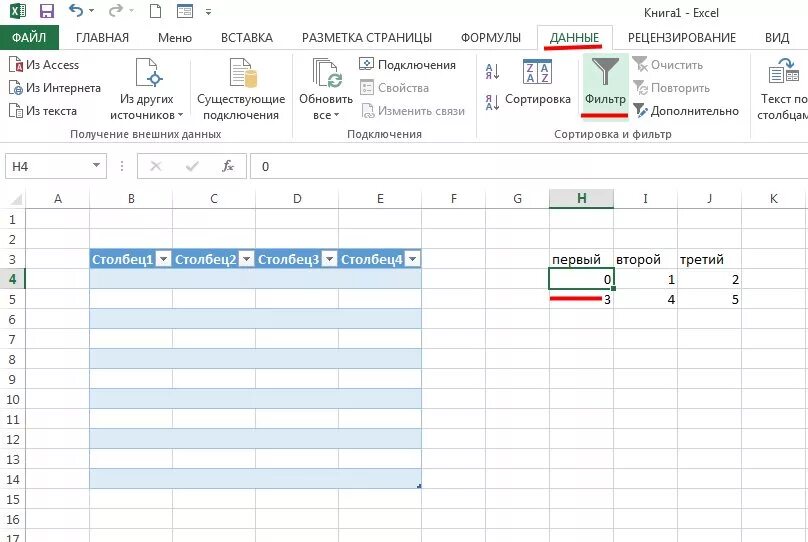The image size is (808, 542).
Task: Select cell J4 with value 2
Action: (709, 279)
